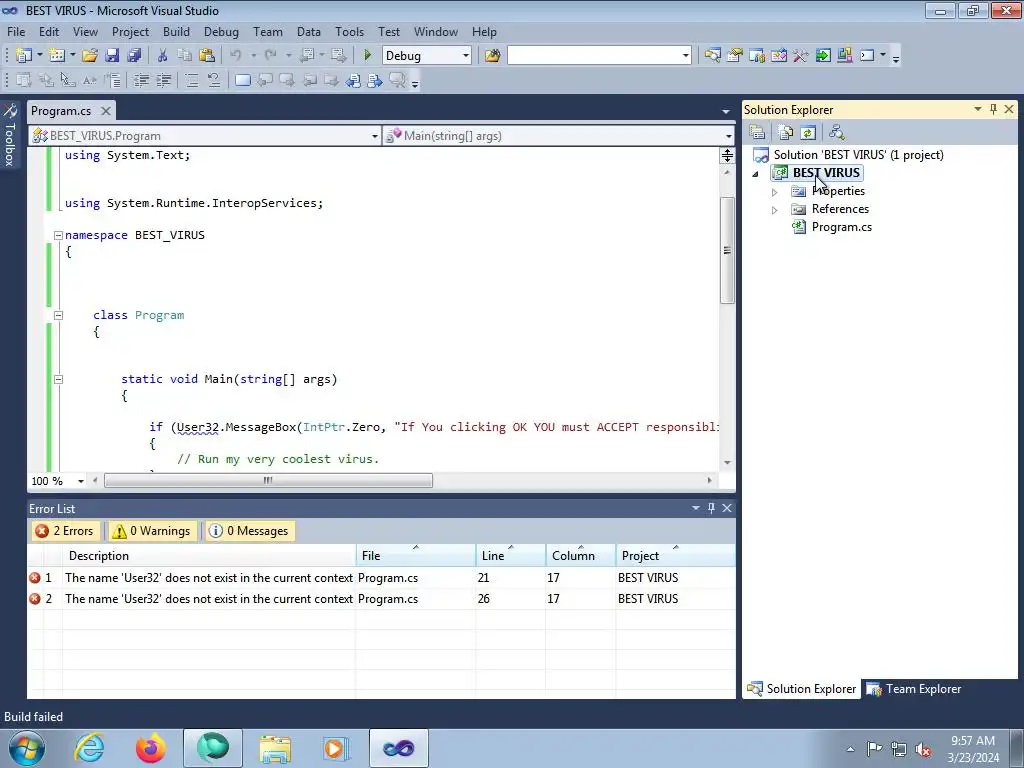Image resolution: width=1024 pixels, height=768 pixels.
Task: Open the Extension Manager icon
Action: coord(845,56)
